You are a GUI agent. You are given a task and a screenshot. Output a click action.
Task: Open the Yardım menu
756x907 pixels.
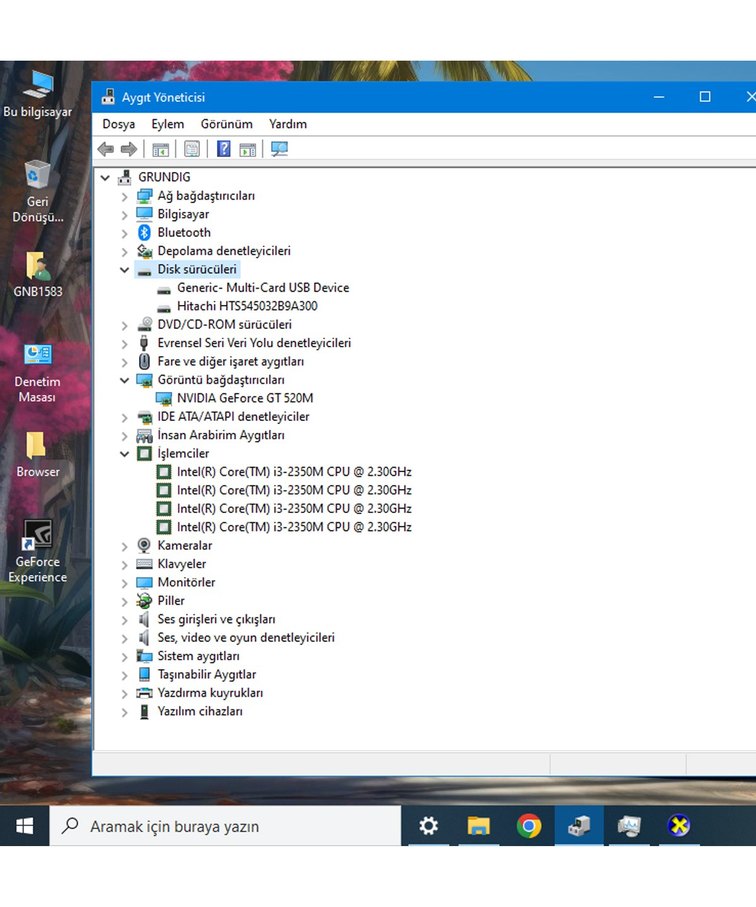coord(287,124)
